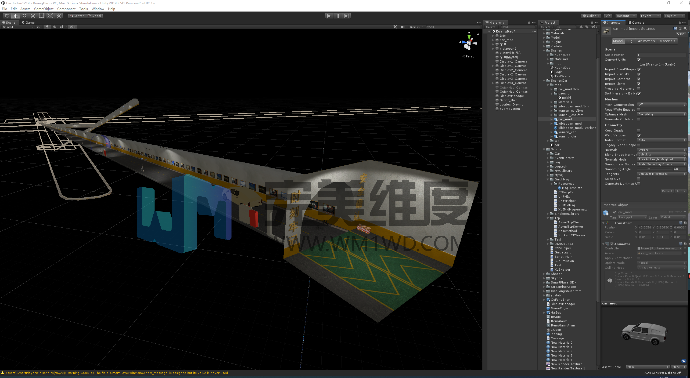Screen dimensions: 690x378
Task: Select the combined Transform tool
Action: point(50,16)
